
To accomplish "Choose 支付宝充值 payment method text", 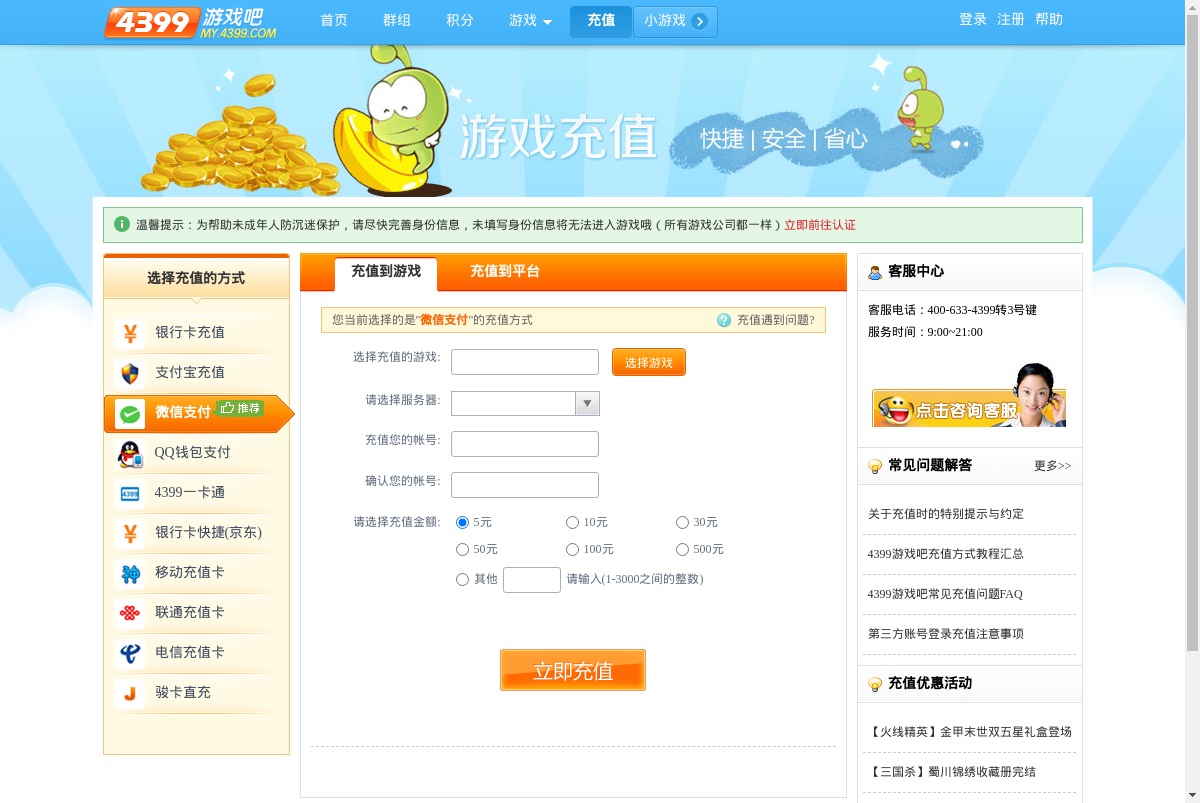I will tap(190, 373).
